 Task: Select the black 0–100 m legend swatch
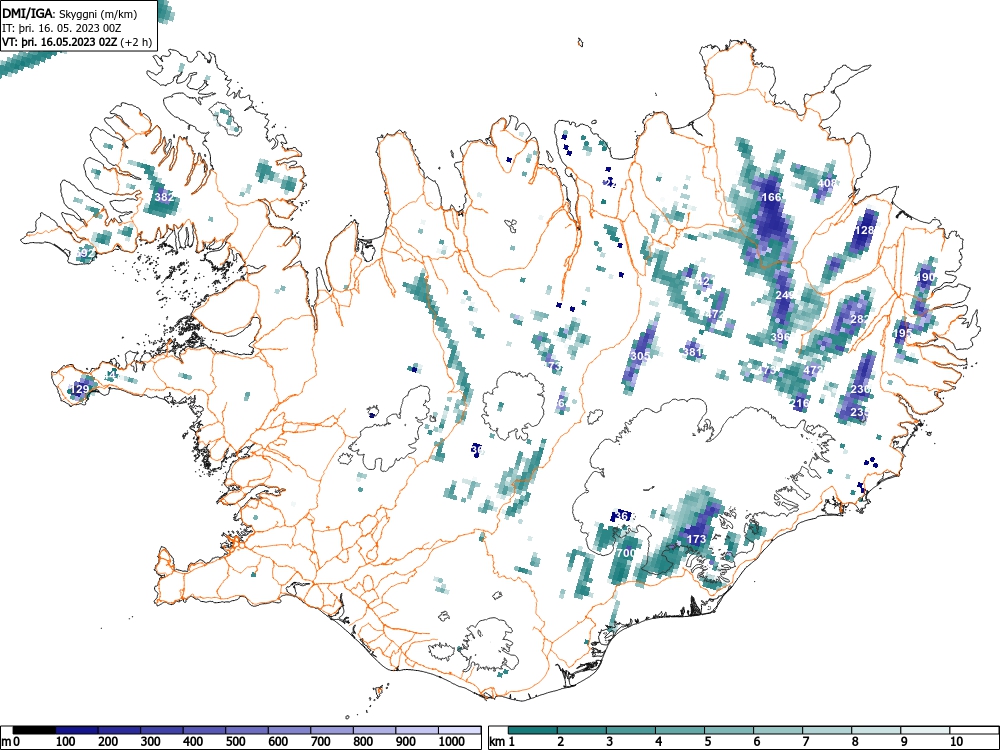point(34,730)
